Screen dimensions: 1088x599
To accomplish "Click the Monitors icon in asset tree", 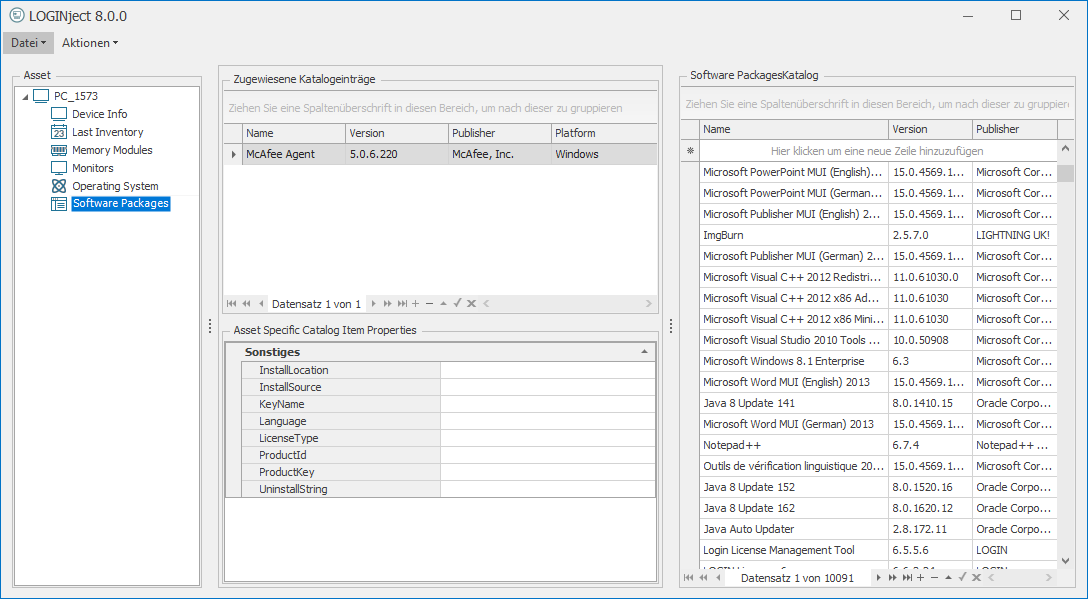I will (59, 168).
